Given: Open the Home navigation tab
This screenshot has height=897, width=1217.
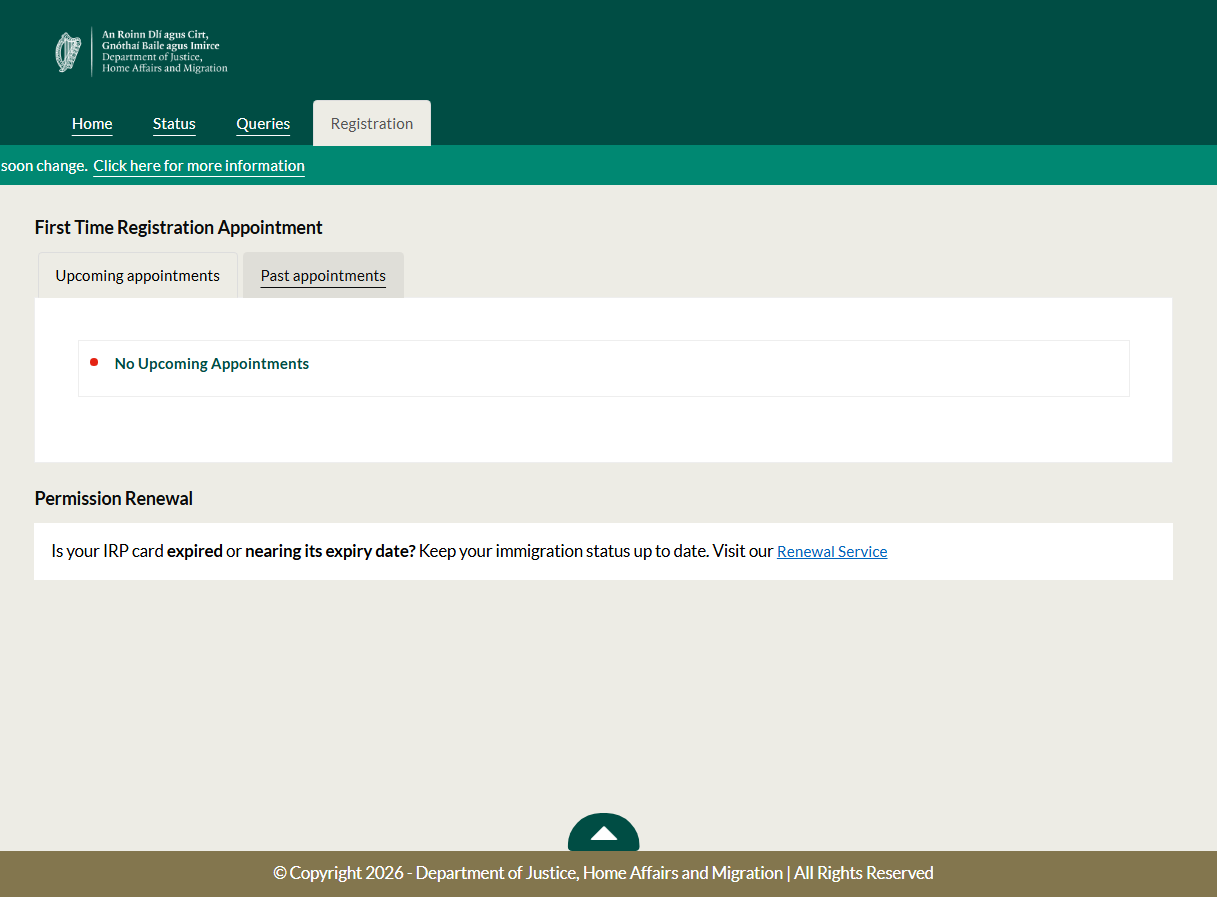Looking at the screenshot, I should (x=92, y=124).
